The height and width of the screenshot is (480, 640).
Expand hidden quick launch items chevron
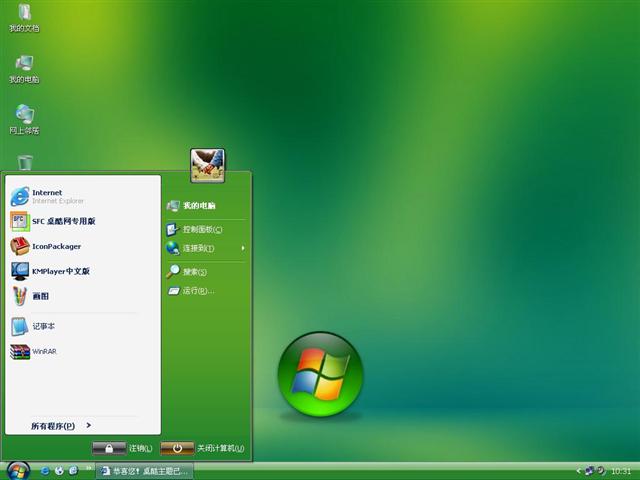(88, 468)
